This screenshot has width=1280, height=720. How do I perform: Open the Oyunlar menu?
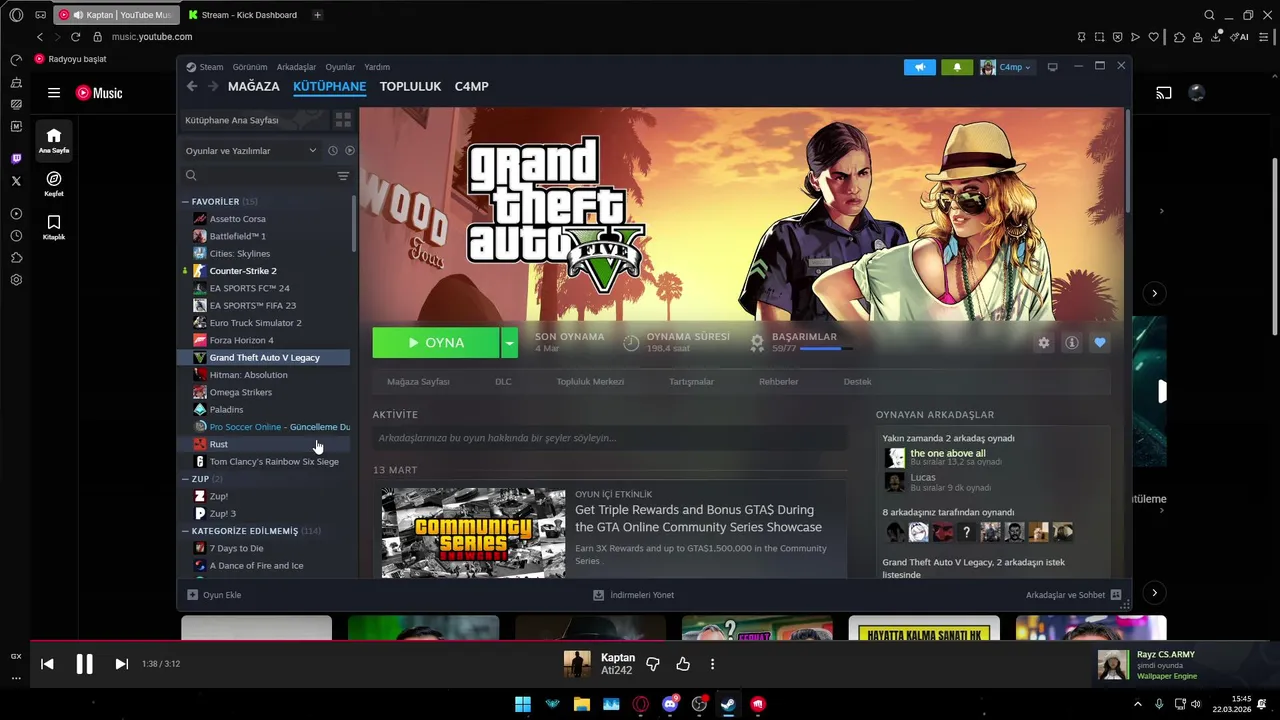coord(340,67)
